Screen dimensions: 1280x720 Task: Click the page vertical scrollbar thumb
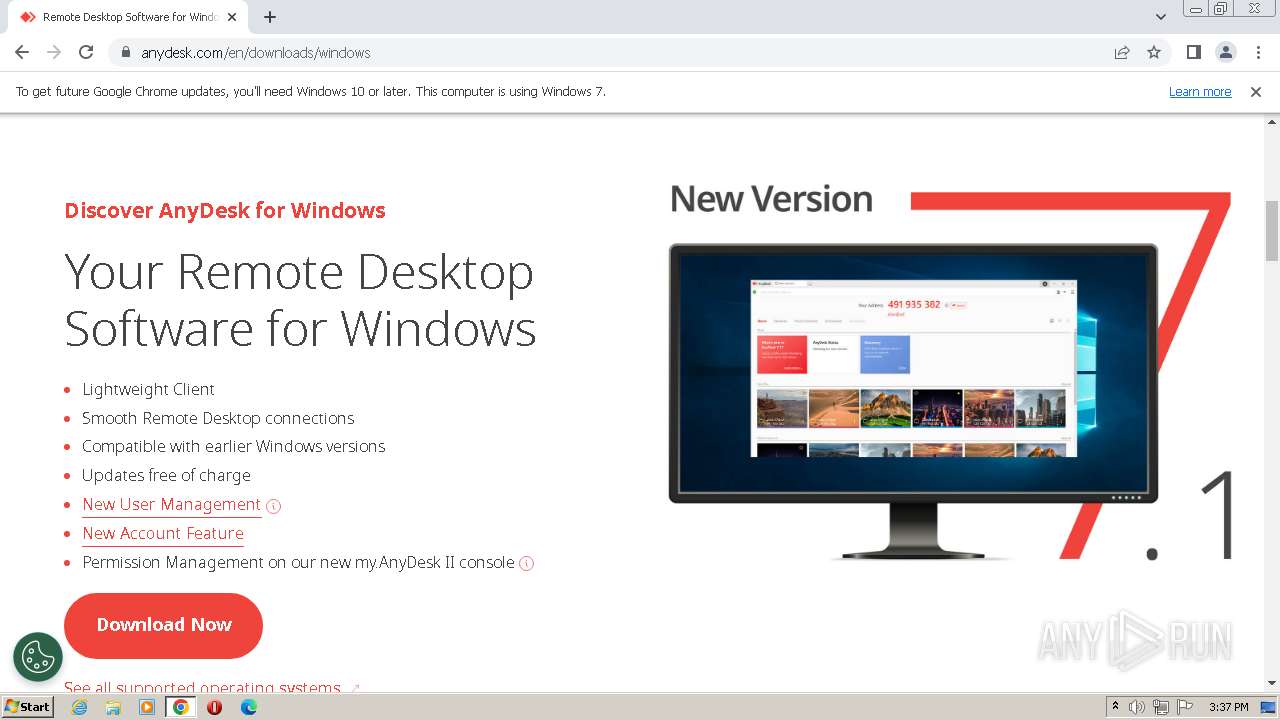[x=1272, y=230]
